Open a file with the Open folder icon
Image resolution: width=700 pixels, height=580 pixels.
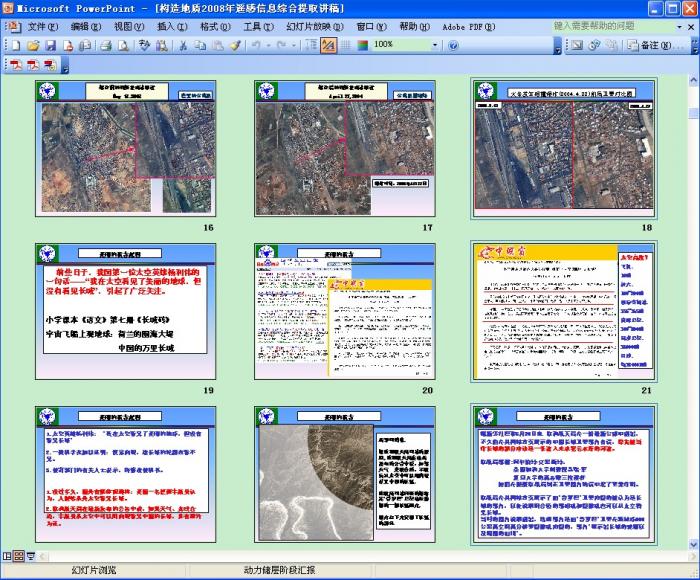click(x=34, y=45)
